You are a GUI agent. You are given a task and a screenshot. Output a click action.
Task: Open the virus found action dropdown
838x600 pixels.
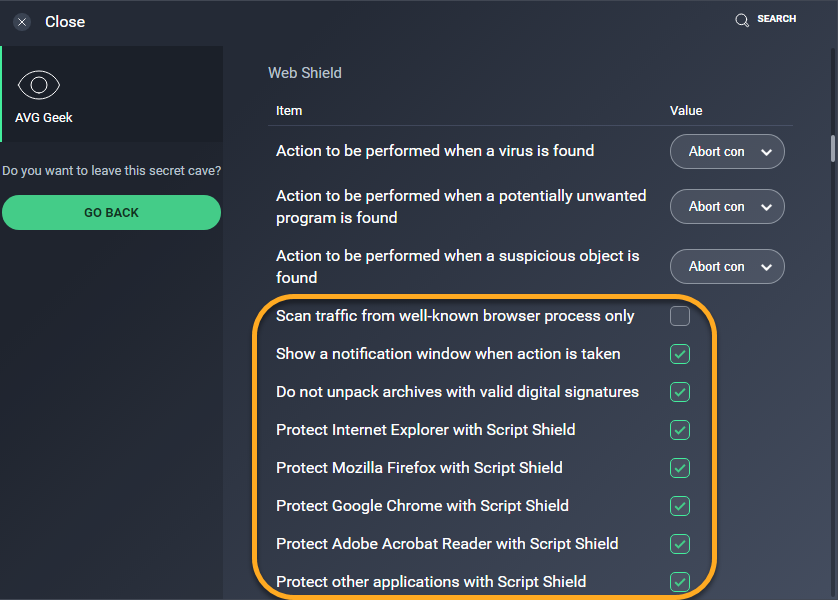727,152
